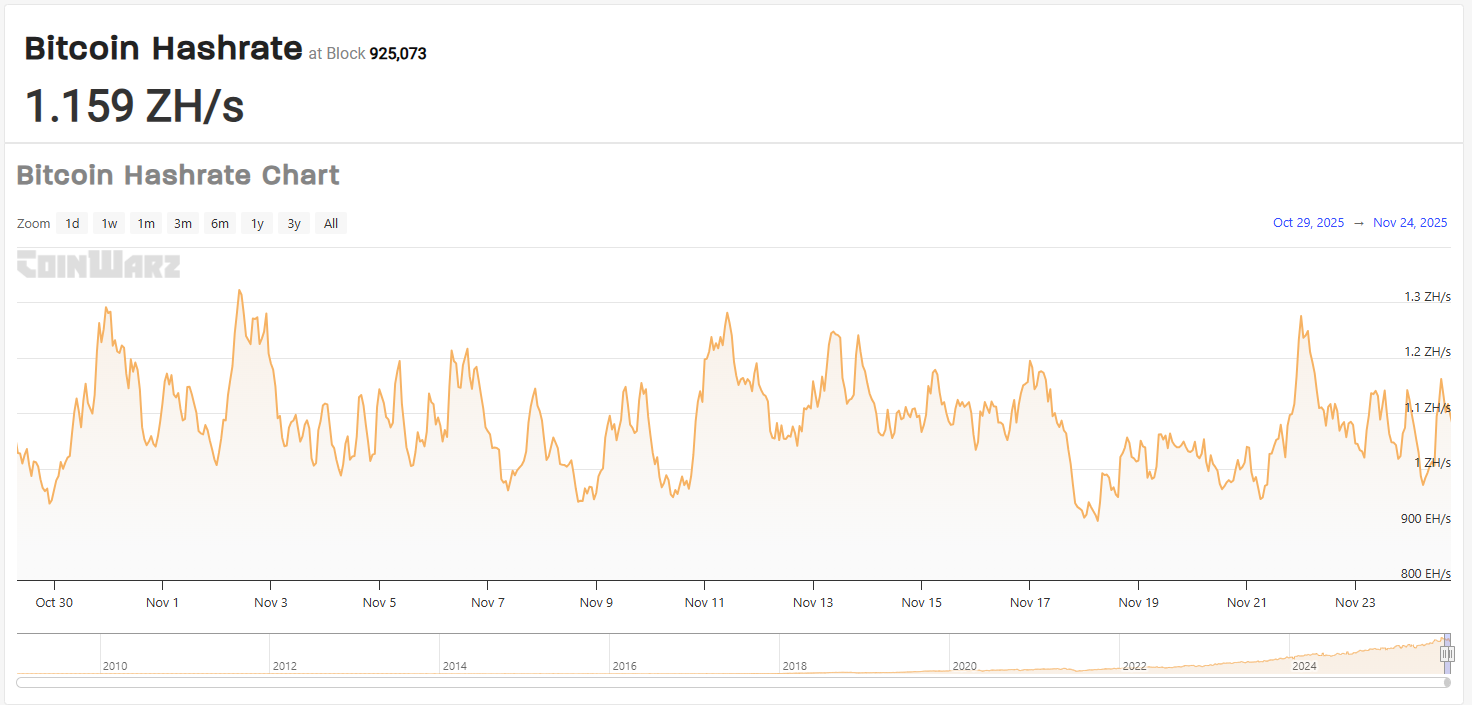Open the Nov 24, 2025 end date picker
This screenshot has width=1472, height=705.
pyautogui.click(x=1410, y=222)
